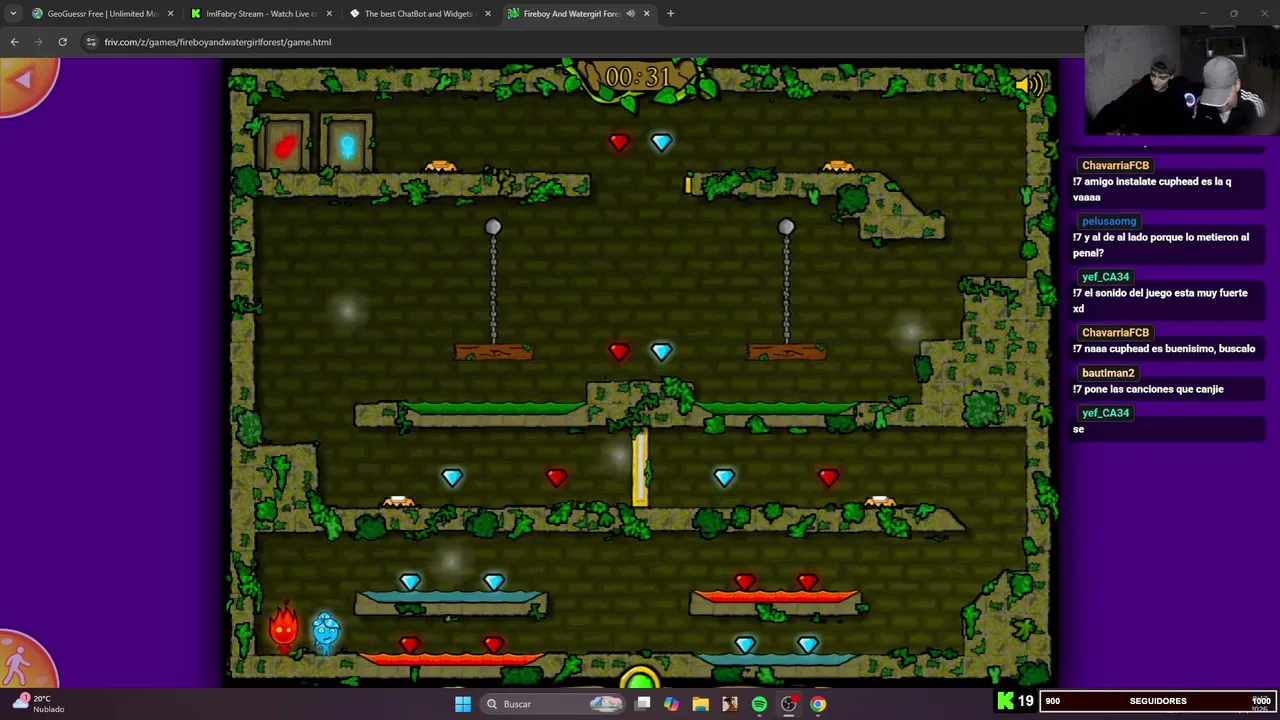Viewport: 1280px width, 720px height.
Task: Open a new browser tab
Action: [x=671, y=14]
